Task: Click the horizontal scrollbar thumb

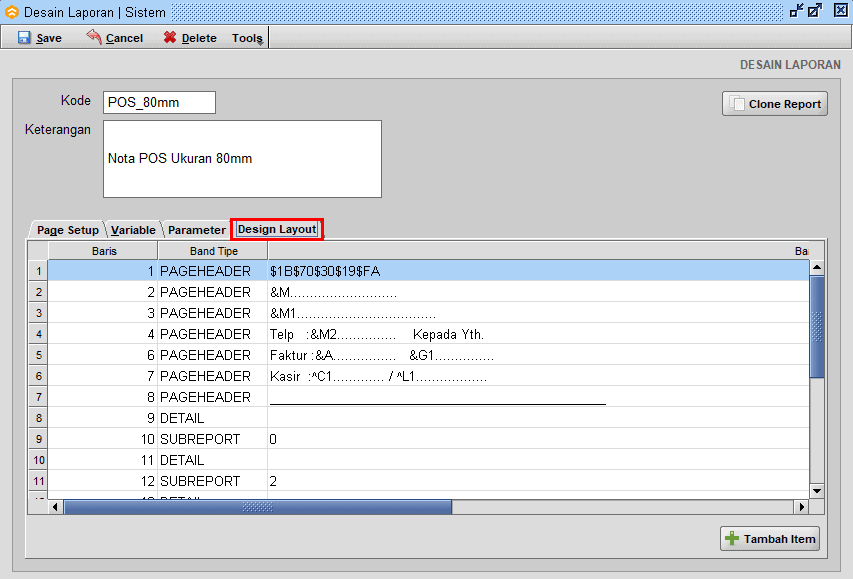Action: 258,507
